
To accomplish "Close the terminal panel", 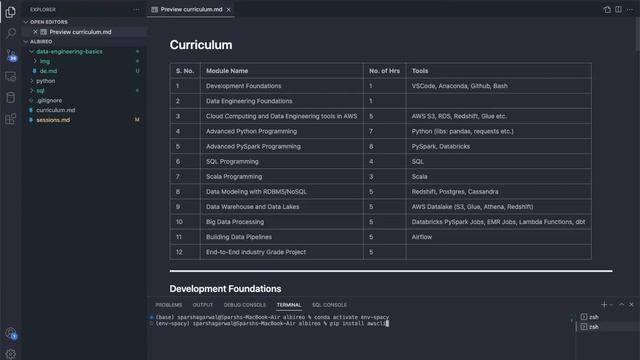I will pyautogui.click(x=631, y=304).
